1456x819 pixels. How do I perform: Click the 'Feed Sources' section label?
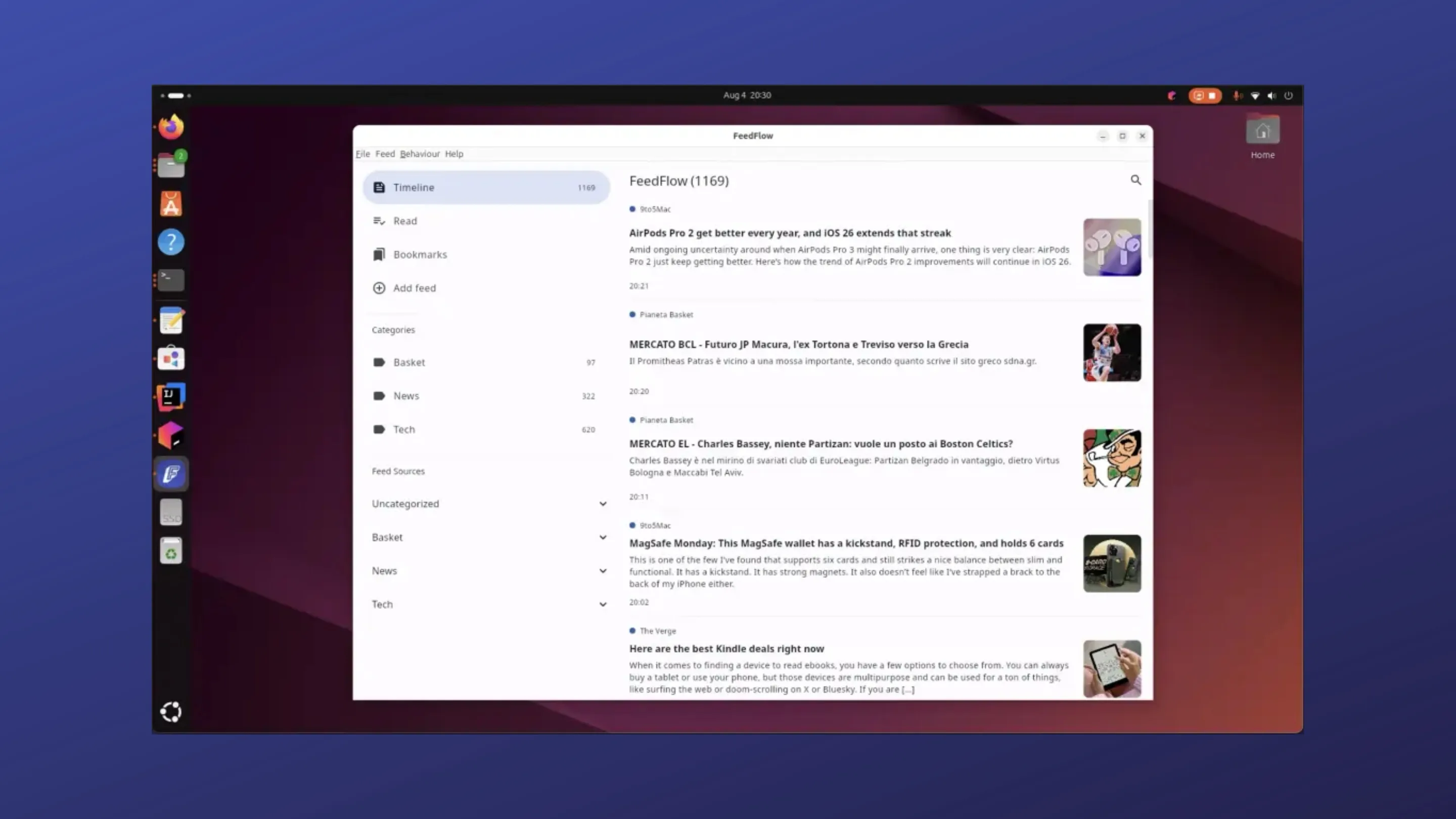(398, 471)
